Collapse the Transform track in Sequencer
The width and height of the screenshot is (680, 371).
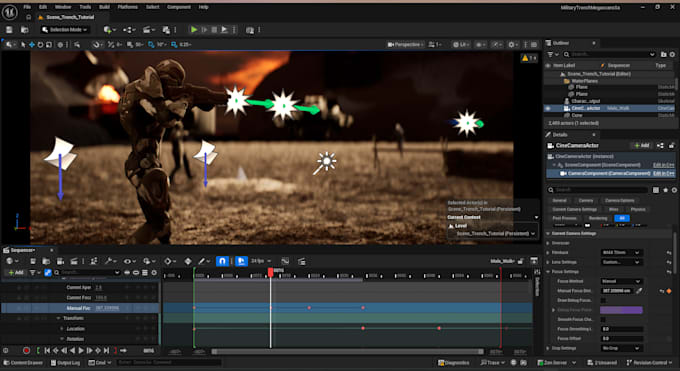(59, 318)
